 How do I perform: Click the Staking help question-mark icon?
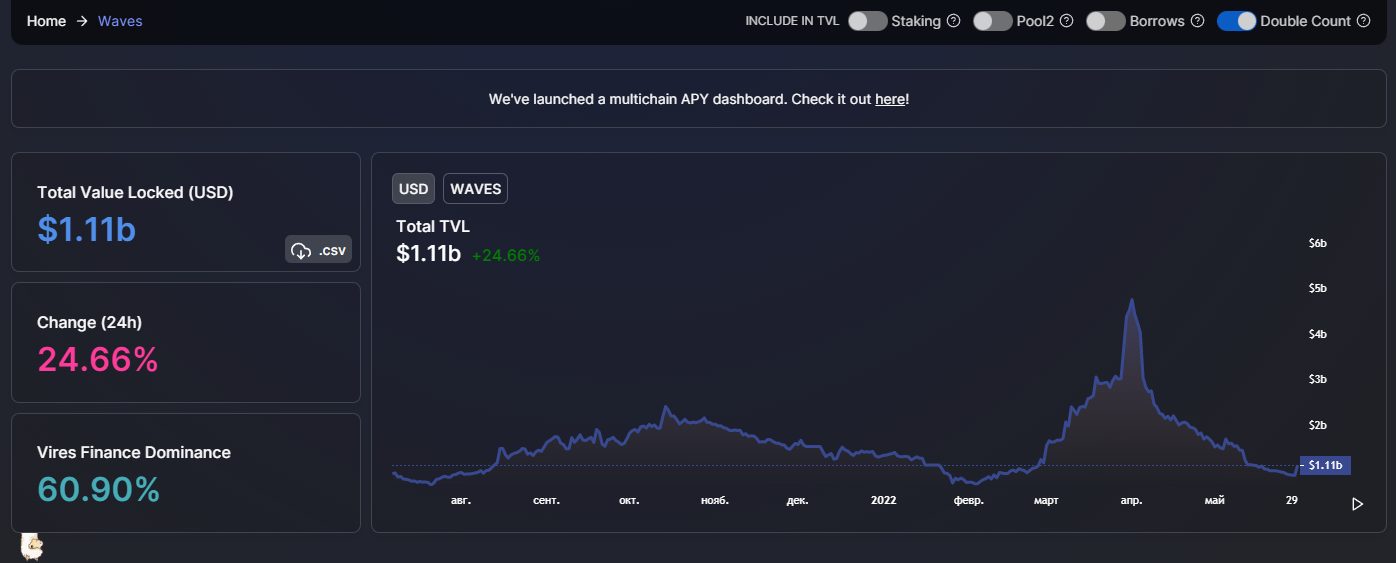coord(953,21)
